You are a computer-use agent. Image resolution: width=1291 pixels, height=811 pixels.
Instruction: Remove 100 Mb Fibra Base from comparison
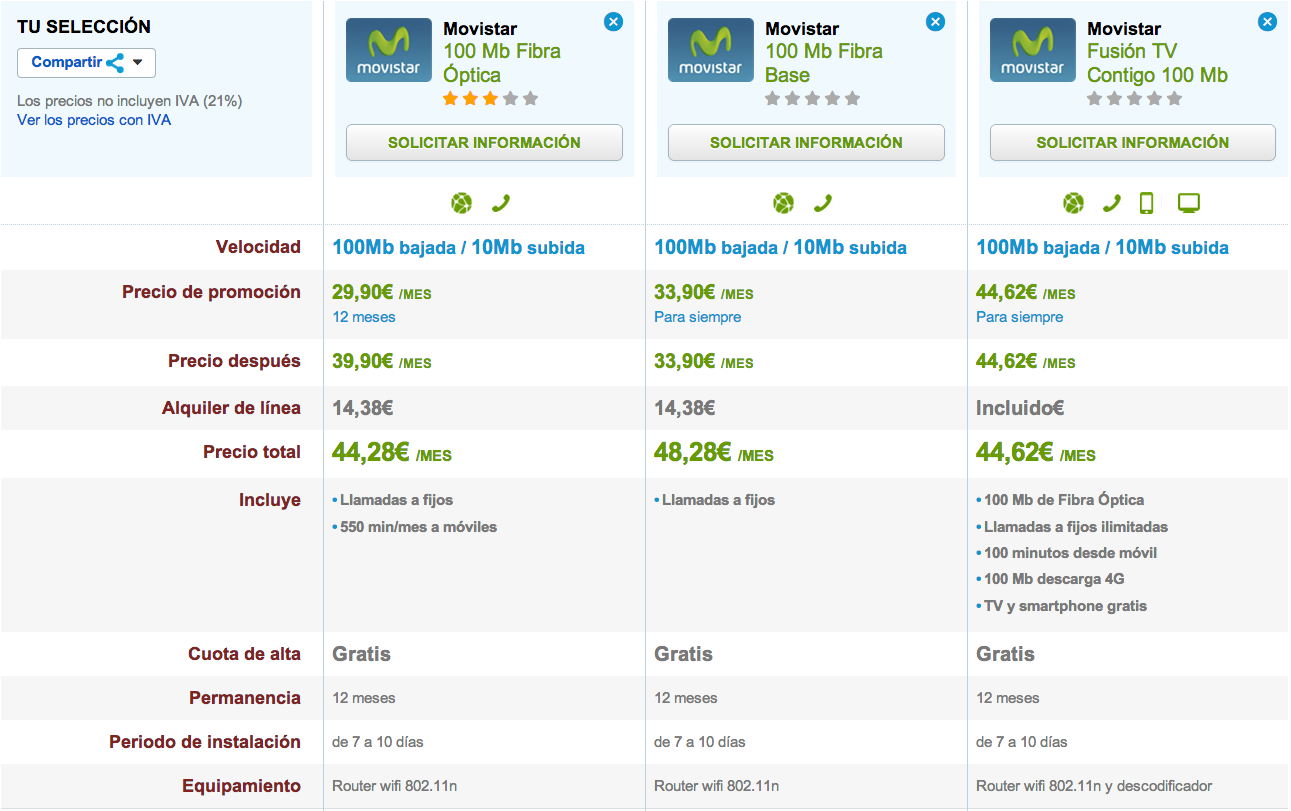936,21
